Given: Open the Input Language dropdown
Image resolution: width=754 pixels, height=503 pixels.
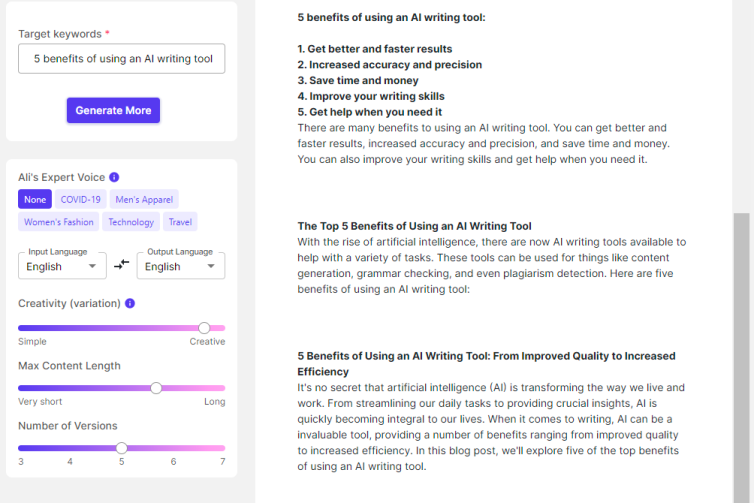Looking at the screenshot, I should (x=62, y=266).
